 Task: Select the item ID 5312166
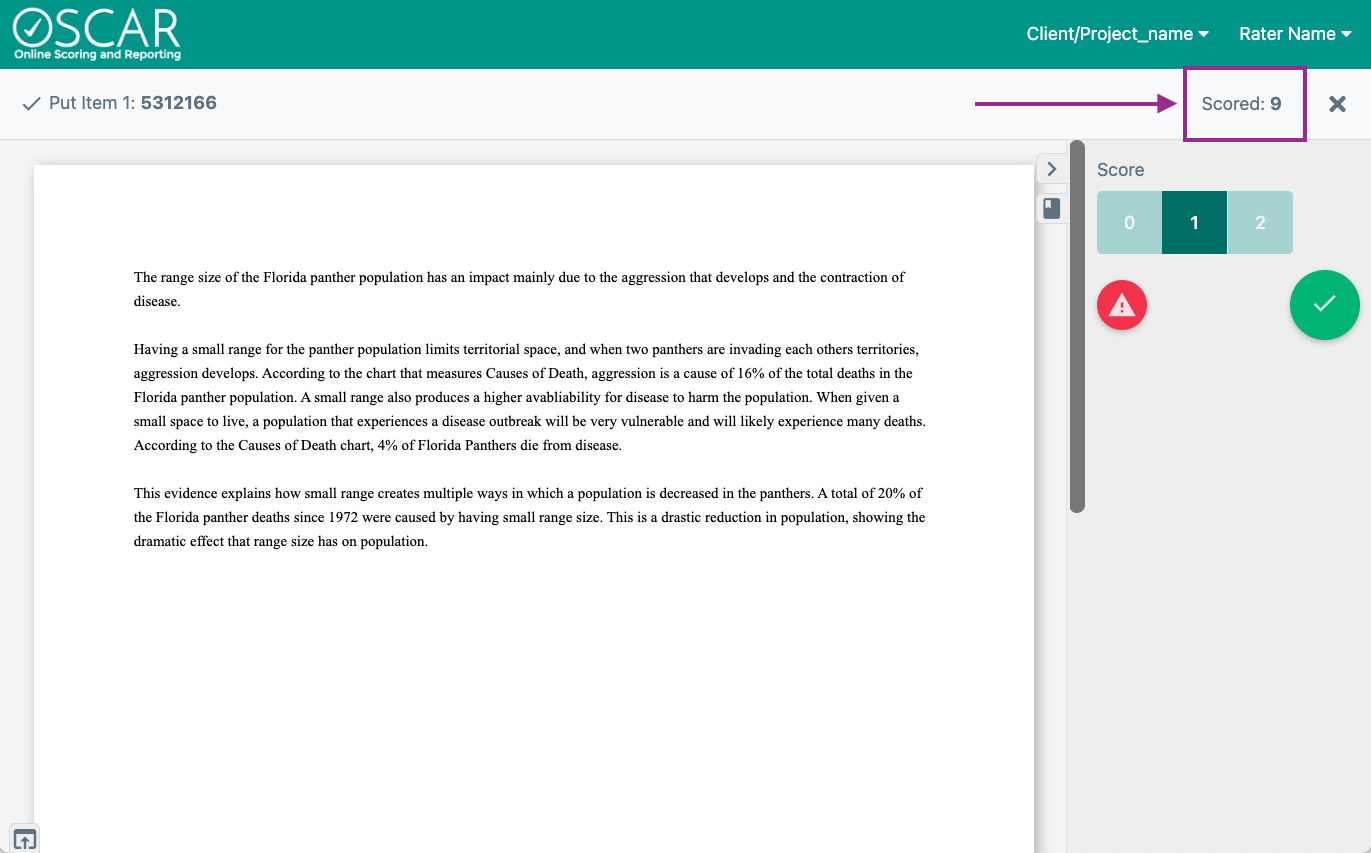178,103
